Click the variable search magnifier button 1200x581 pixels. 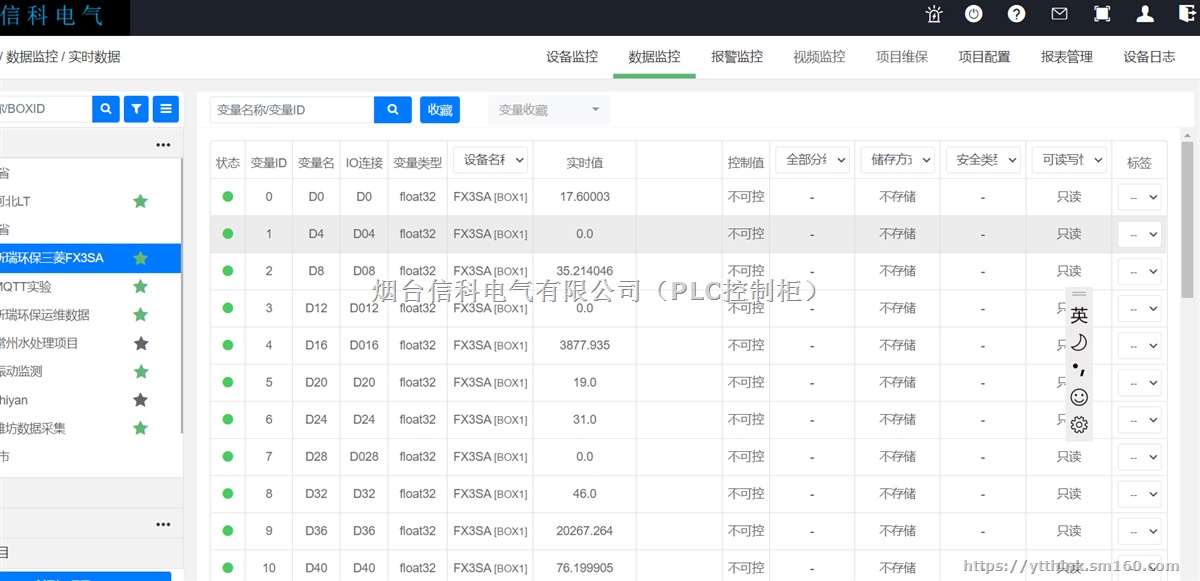pos(393,110)
